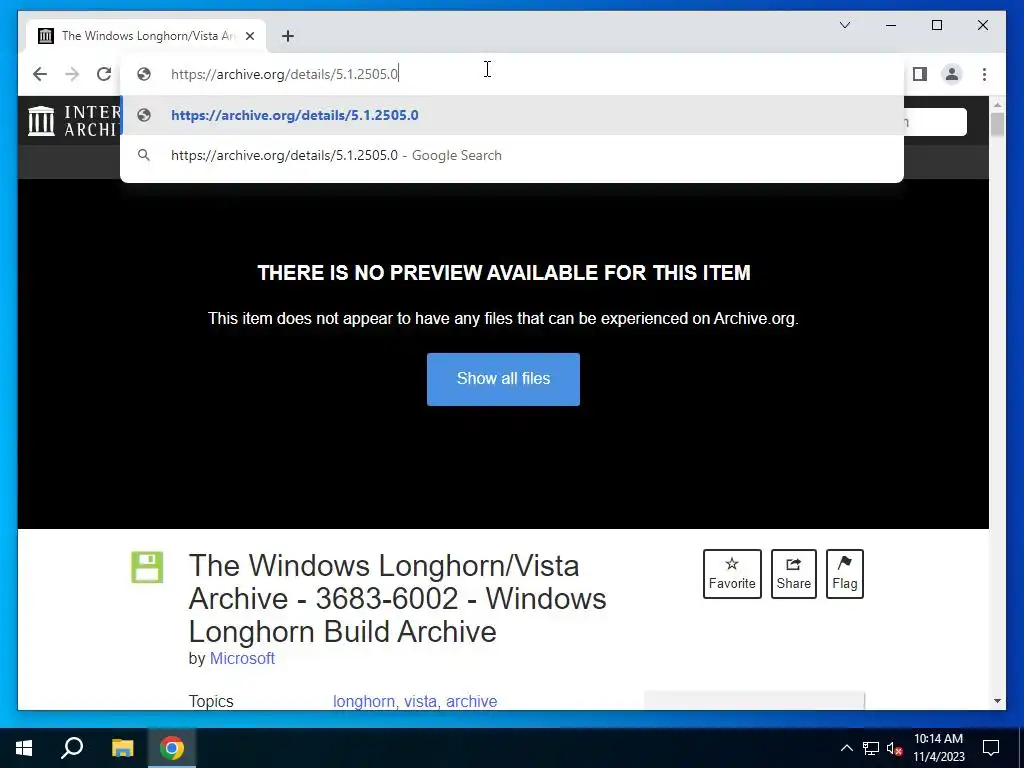
Task: Open the Chrome profile avatar
Action: coord(952,74)
